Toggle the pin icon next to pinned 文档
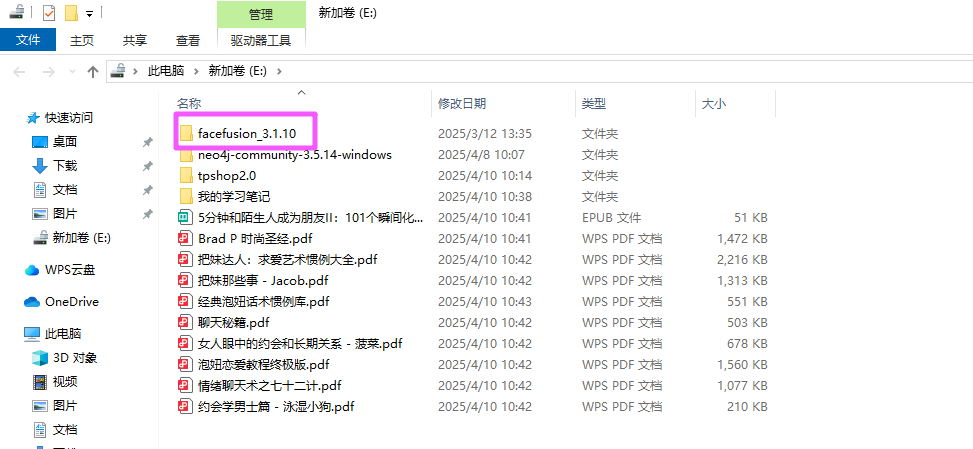This screenshot has height=449, width=973. click(148, 190)
